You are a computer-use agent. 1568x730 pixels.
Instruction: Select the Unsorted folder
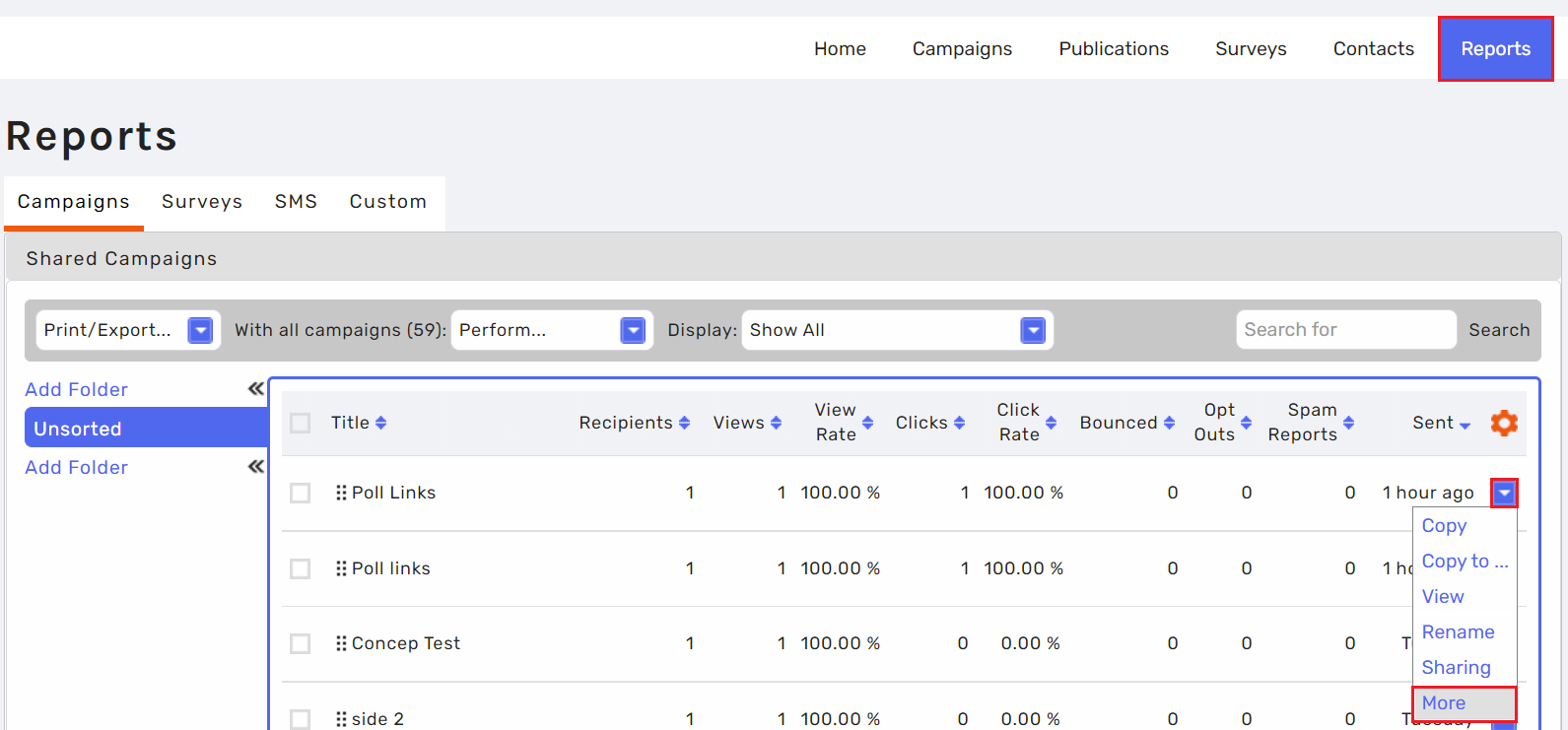(146, 429)
